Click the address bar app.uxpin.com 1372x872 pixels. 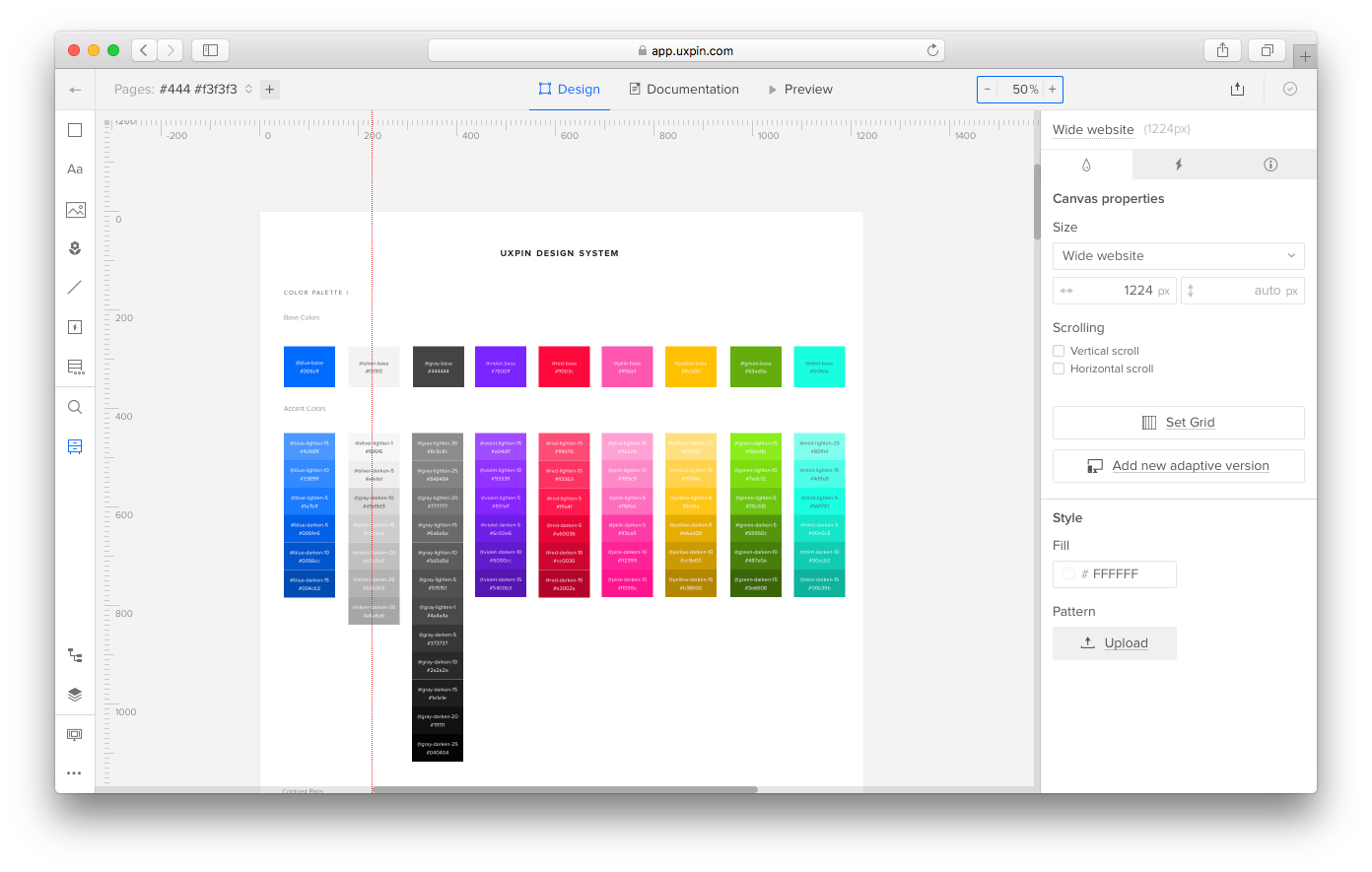point(686,50)
